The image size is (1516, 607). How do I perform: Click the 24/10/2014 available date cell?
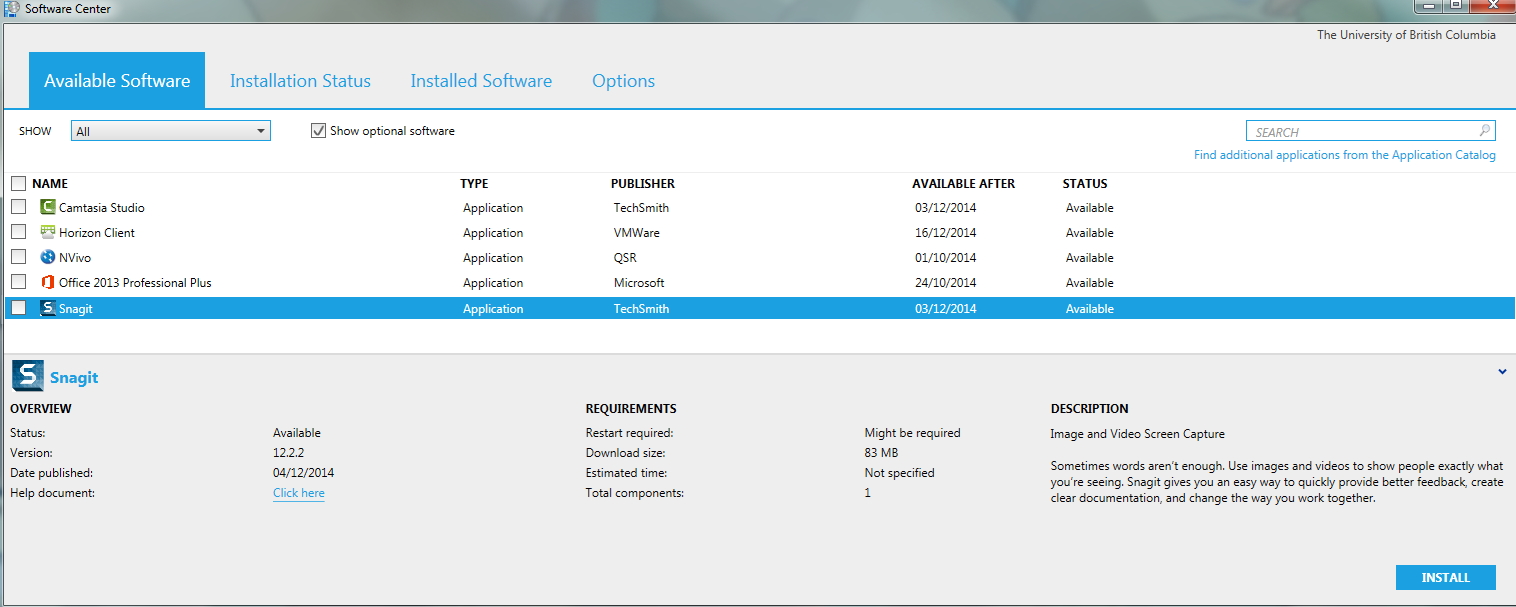pyautogui.click(x=945, y=283)
